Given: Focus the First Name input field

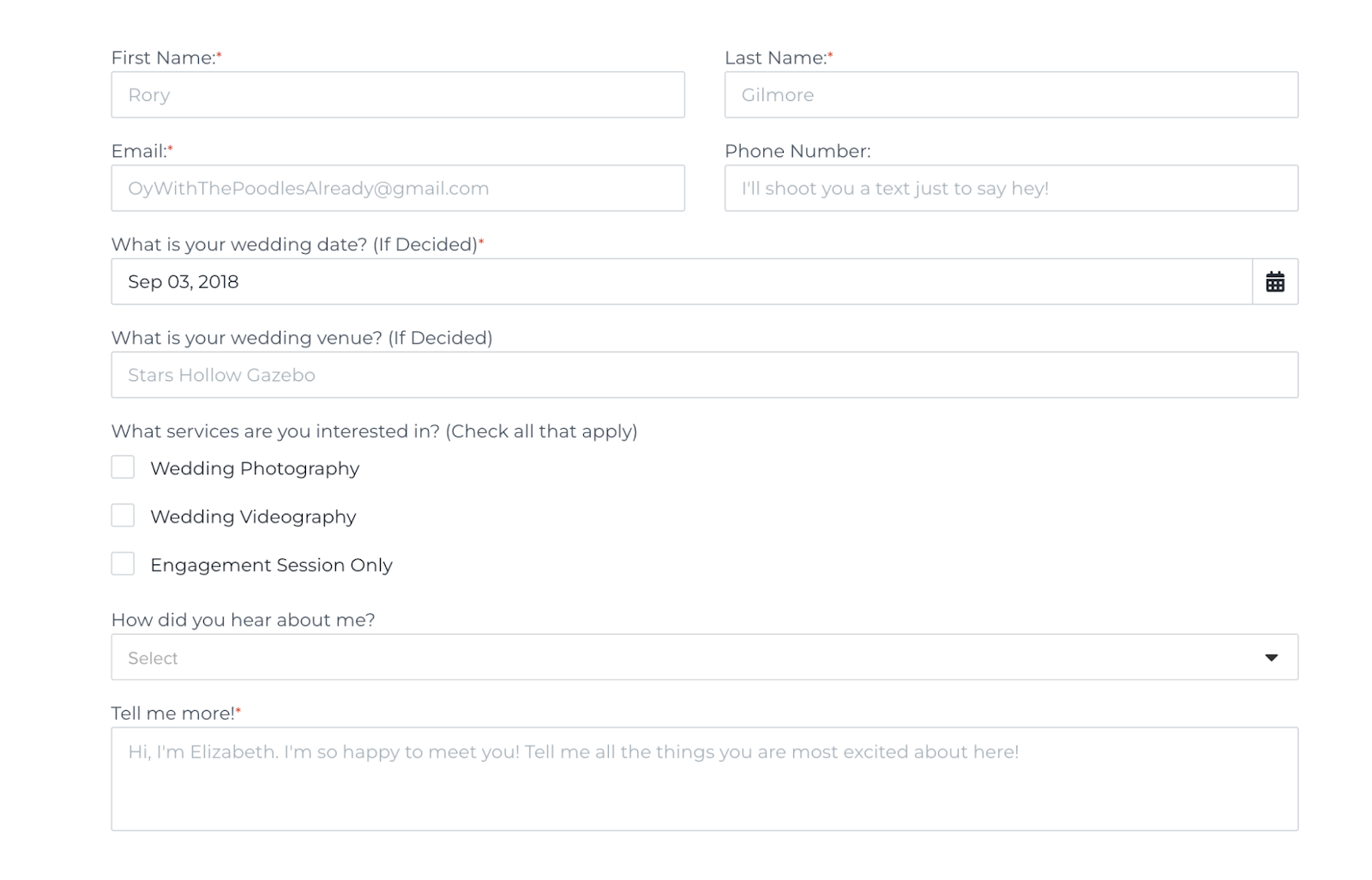Looking at the screenshot, I should pyautogui.click(x=398, y=94).
